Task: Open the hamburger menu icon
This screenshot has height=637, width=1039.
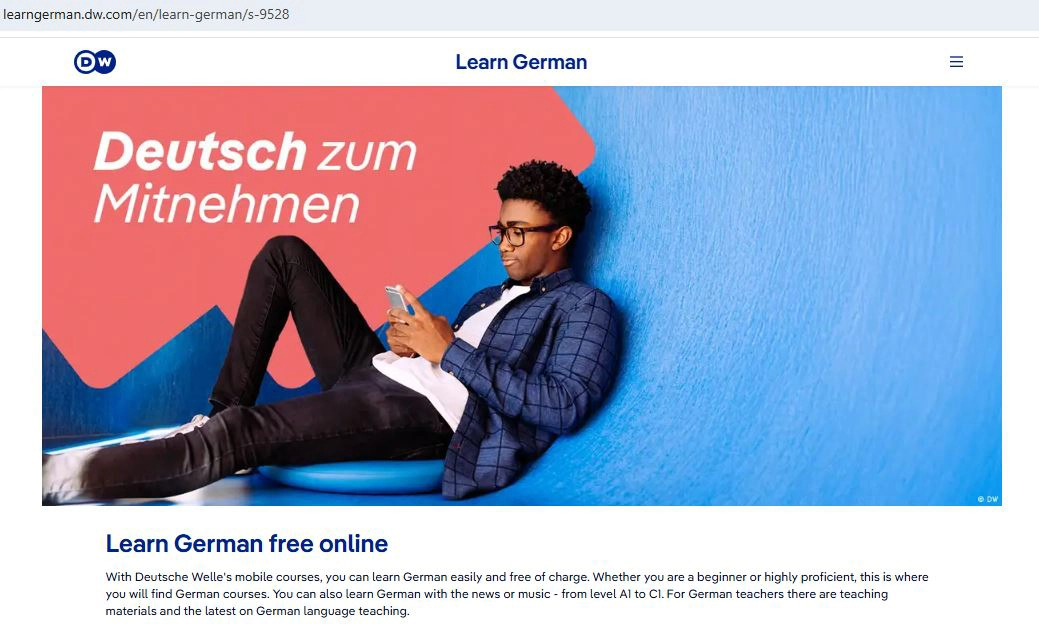Action: 956,62
